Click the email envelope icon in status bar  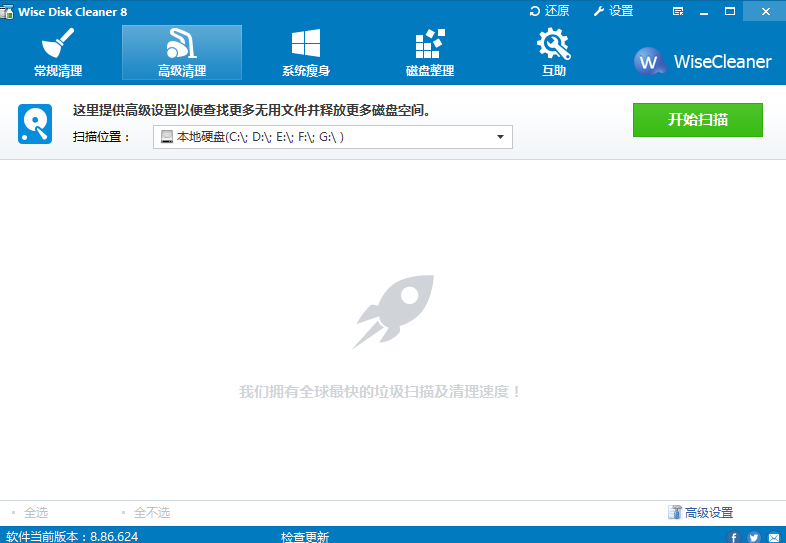(773, 537)
